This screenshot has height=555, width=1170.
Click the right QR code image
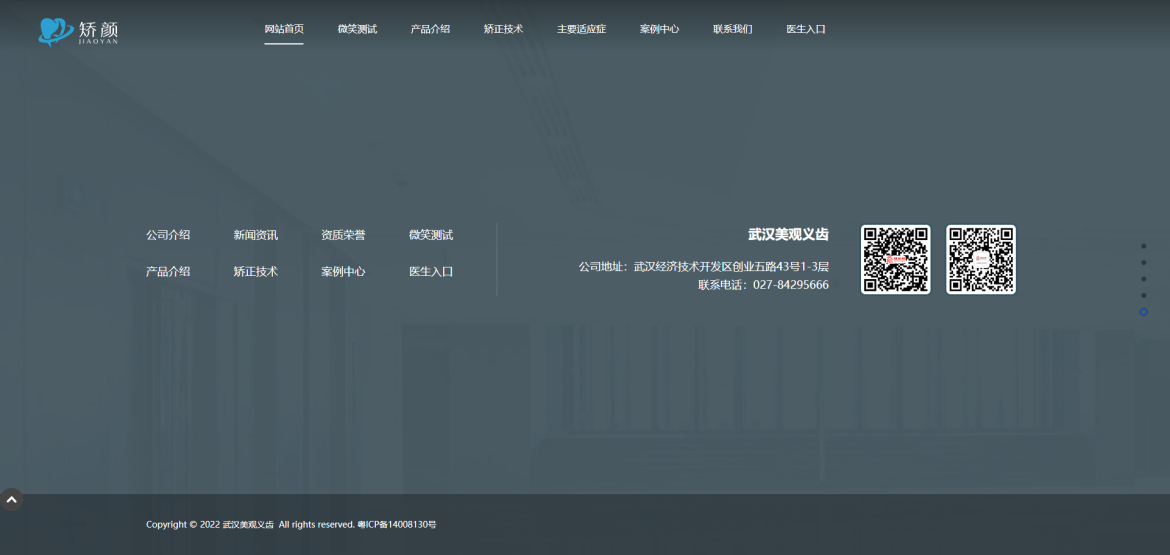click(980, 259)
